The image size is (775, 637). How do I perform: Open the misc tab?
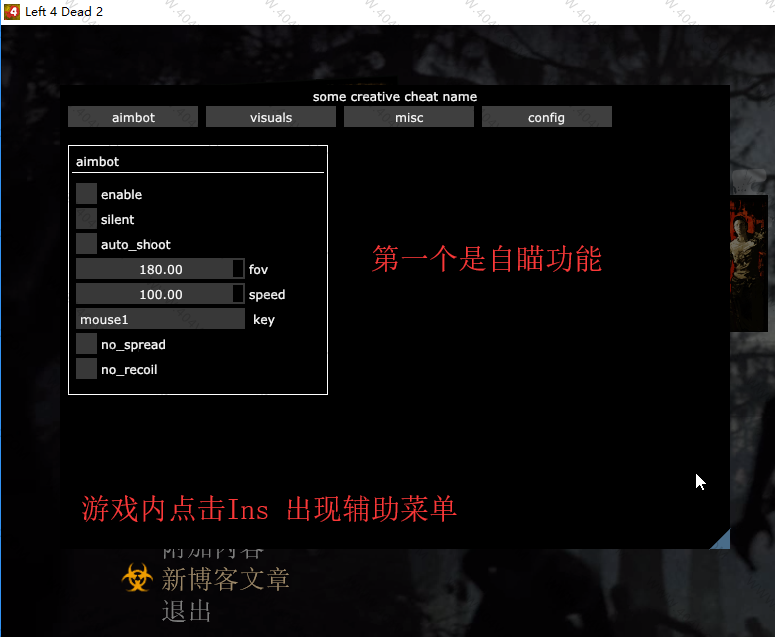[x=409, y=117]
